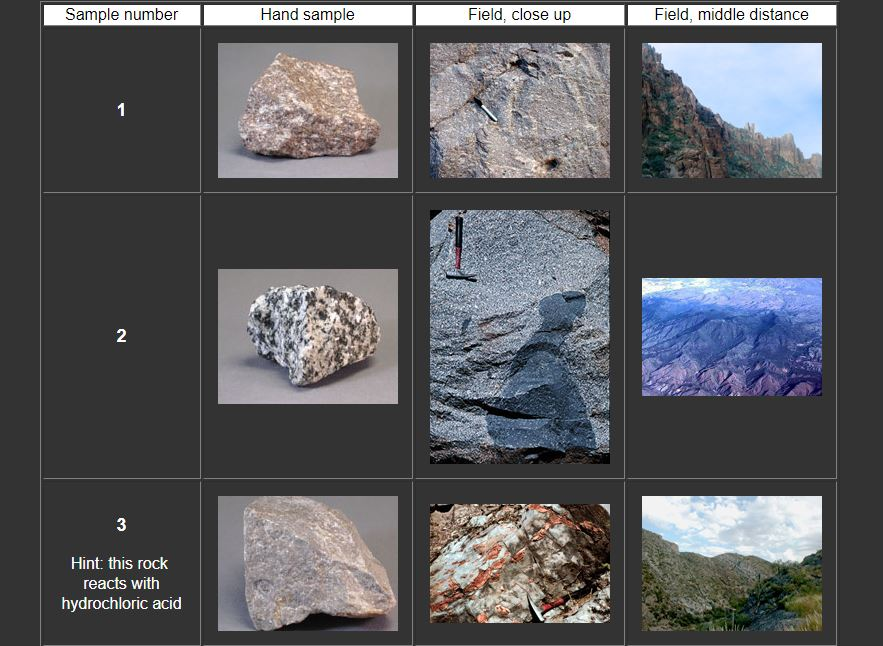Click the Sample 2 row label
The image size is (883, 646).
coord(120,336)
